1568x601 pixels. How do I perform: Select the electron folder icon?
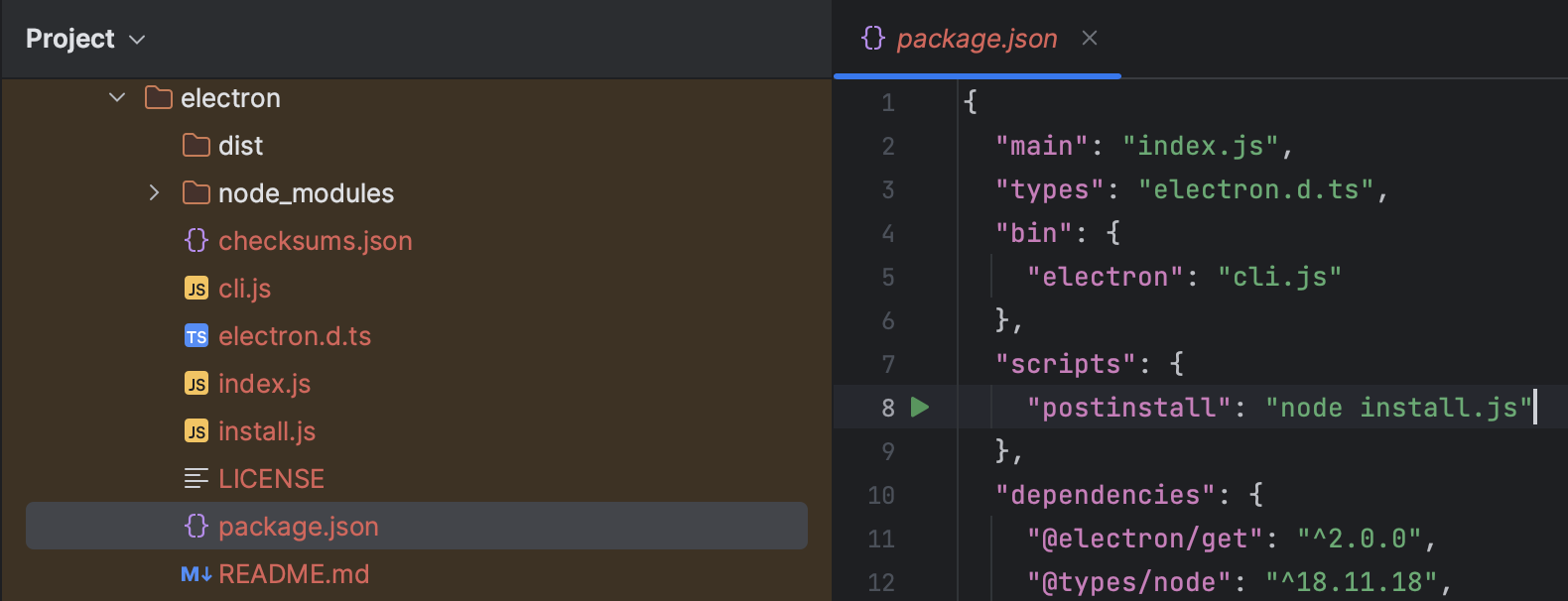point(158,97)
